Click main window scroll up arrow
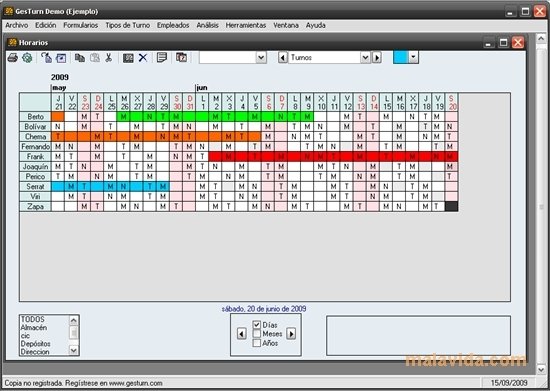 pyautogui.click(x=541, y=38)
